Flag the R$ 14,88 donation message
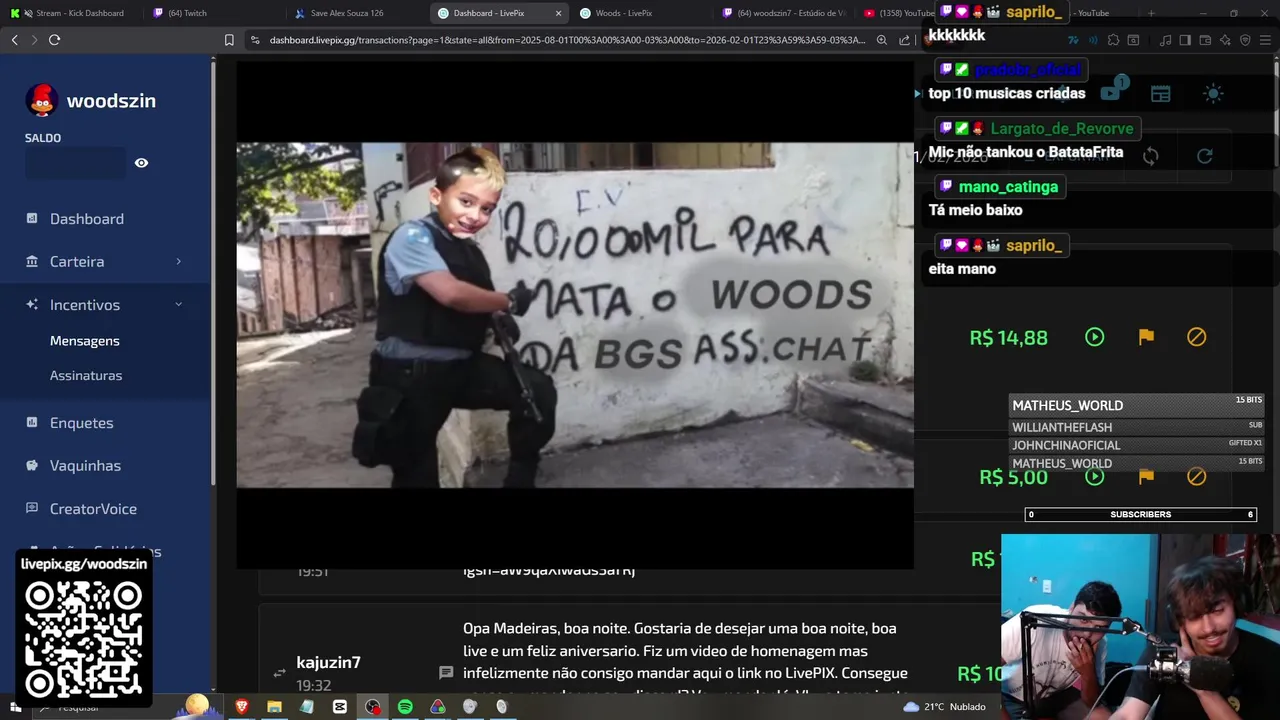 click(x=1146, y=337)
